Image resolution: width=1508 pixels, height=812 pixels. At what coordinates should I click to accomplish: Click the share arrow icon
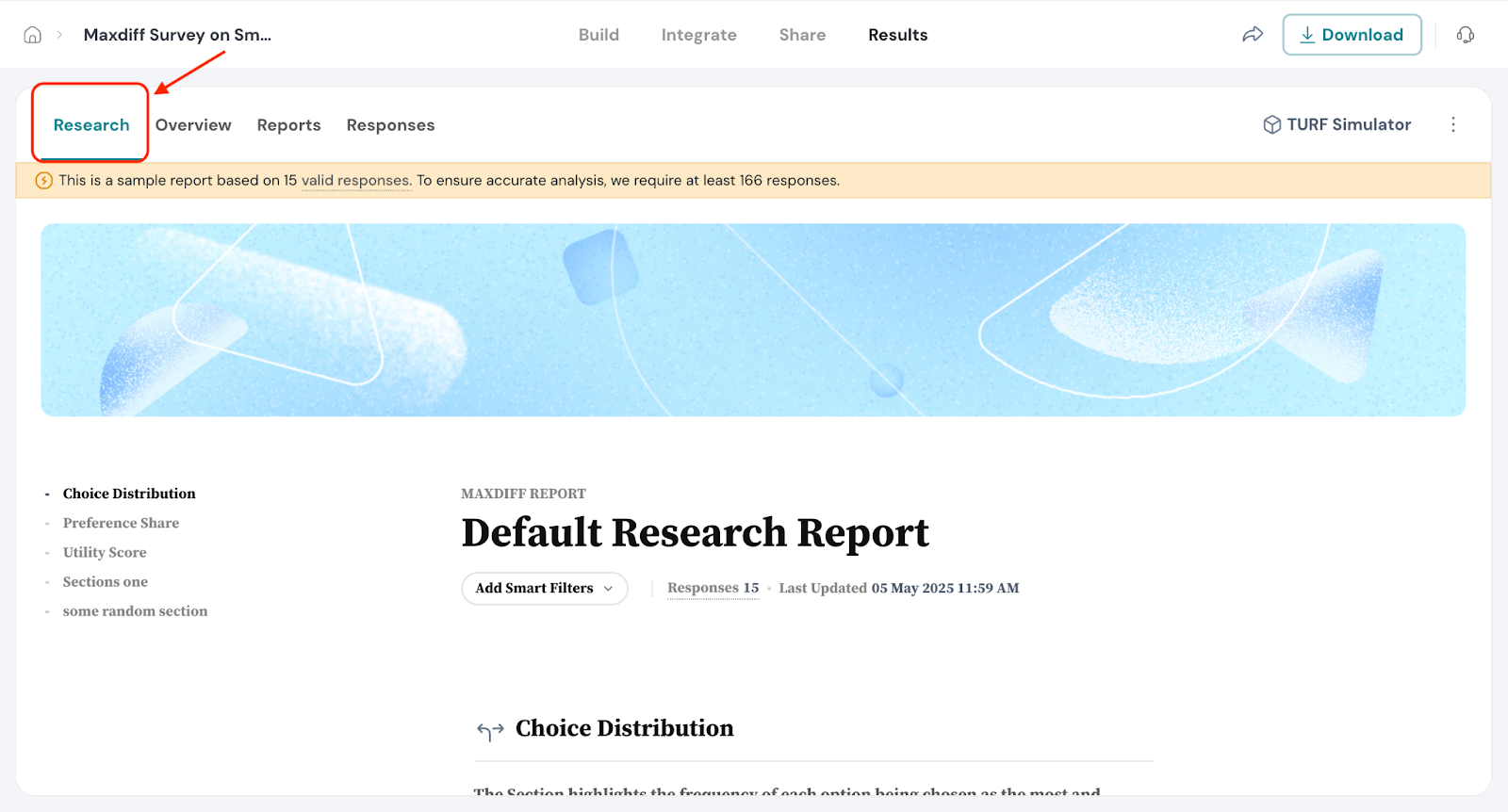pos(1252,35)
